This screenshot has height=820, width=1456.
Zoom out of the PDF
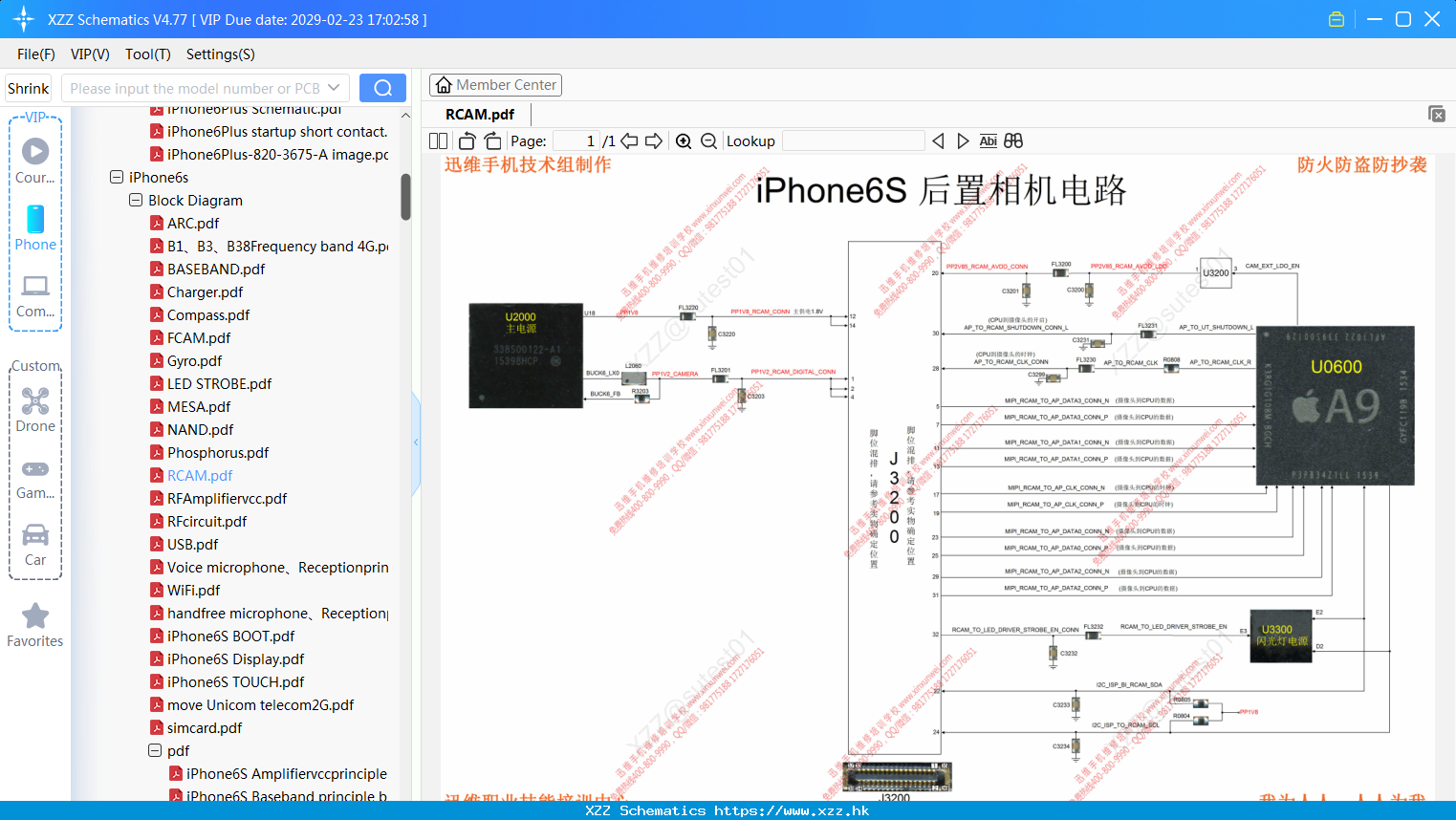708,140
